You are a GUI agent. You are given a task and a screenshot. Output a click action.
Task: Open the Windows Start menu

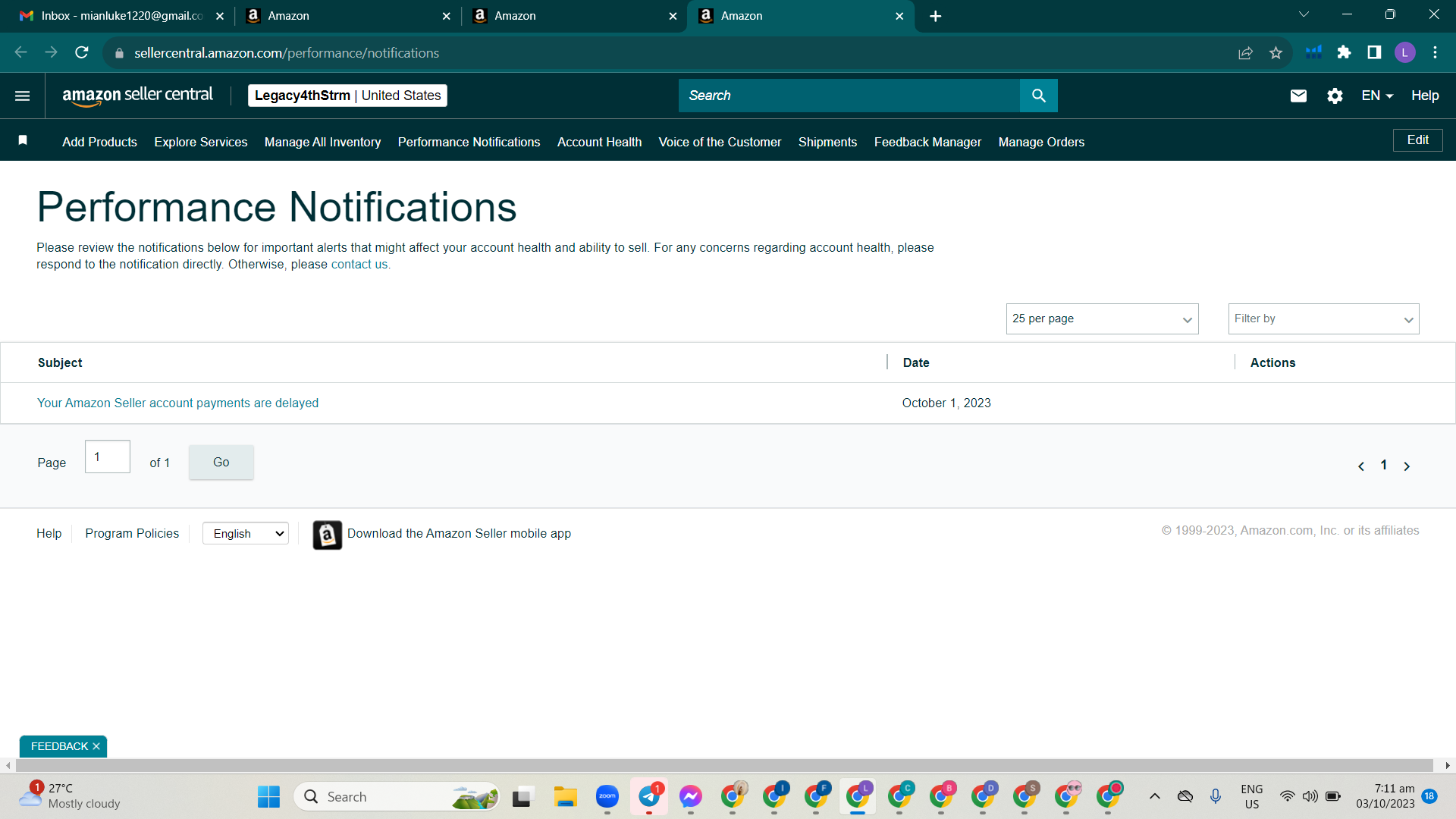[x=268, y=797]
